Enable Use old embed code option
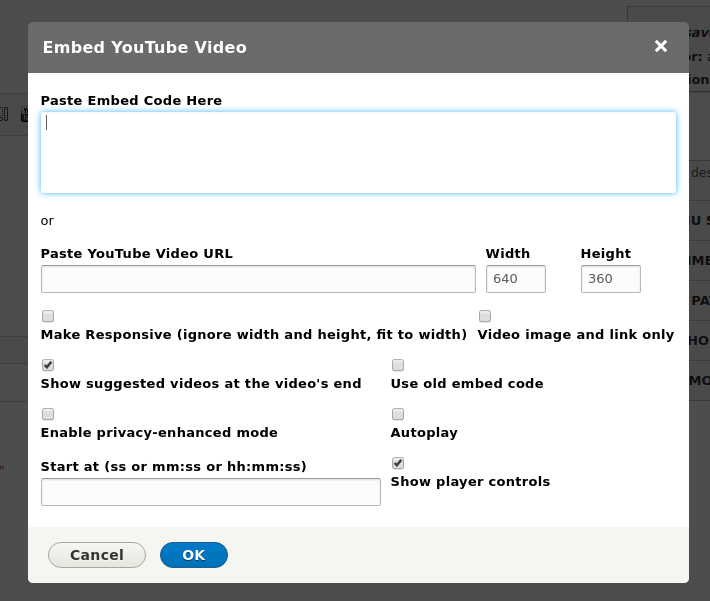 tap(398, 365)
